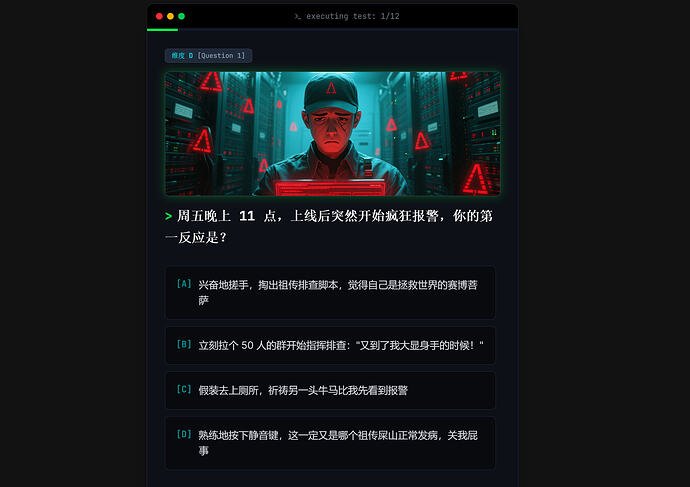Click the [B] label marker
Image resolution: width=690 pixels, height=487 pixels.
[x=184, y=344]
